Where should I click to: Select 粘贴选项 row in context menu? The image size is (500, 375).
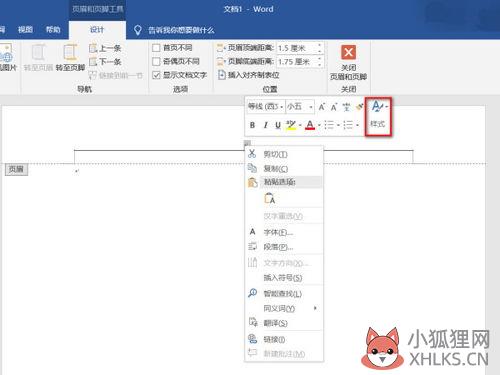point(284,182)
